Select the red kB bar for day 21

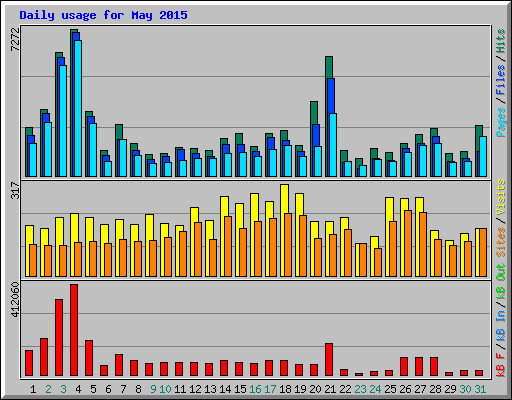point(329,360)
